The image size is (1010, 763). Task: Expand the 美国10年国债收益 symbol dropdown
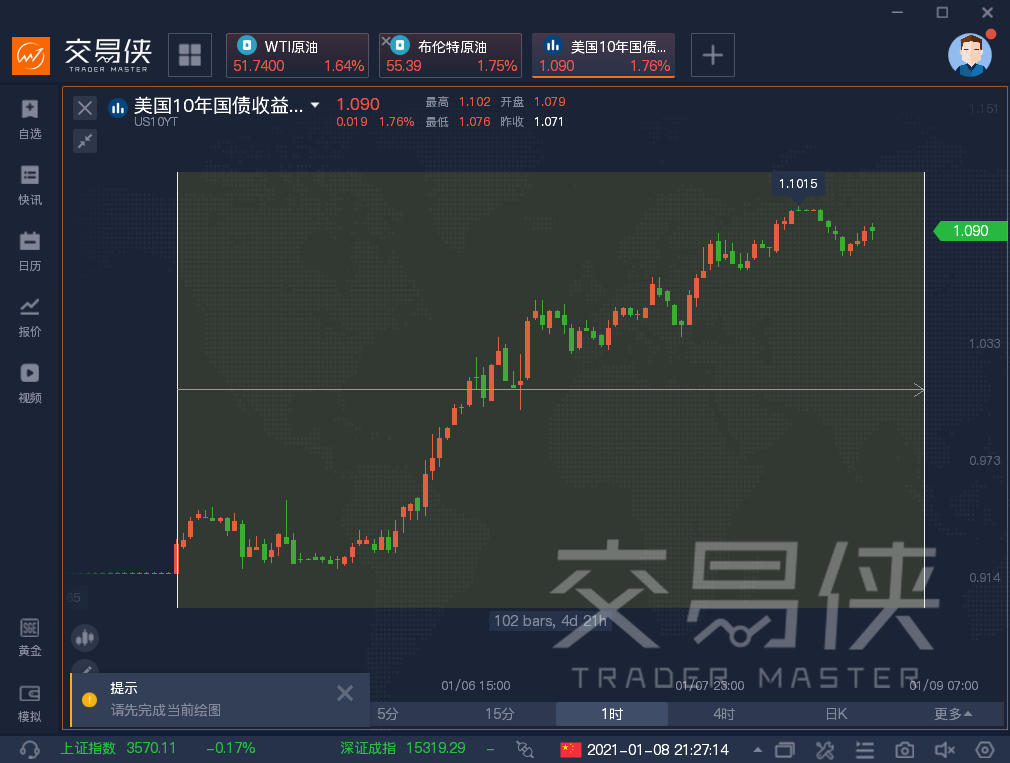point(315,104)
